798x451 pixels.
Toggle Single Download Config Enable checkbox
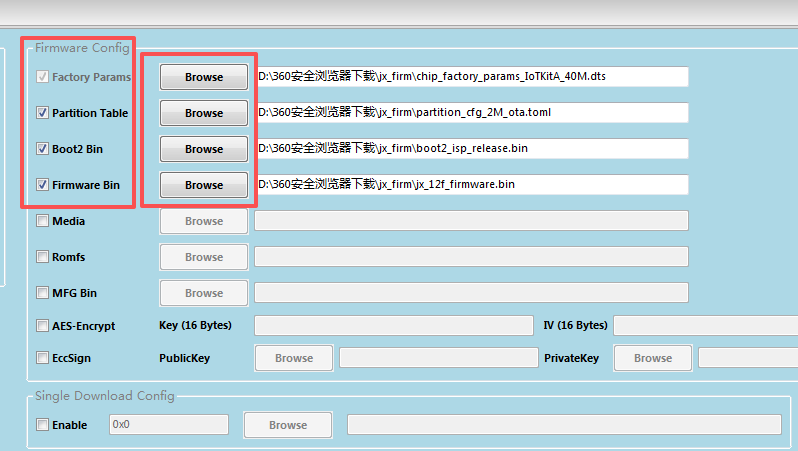(x=42, y=425)
